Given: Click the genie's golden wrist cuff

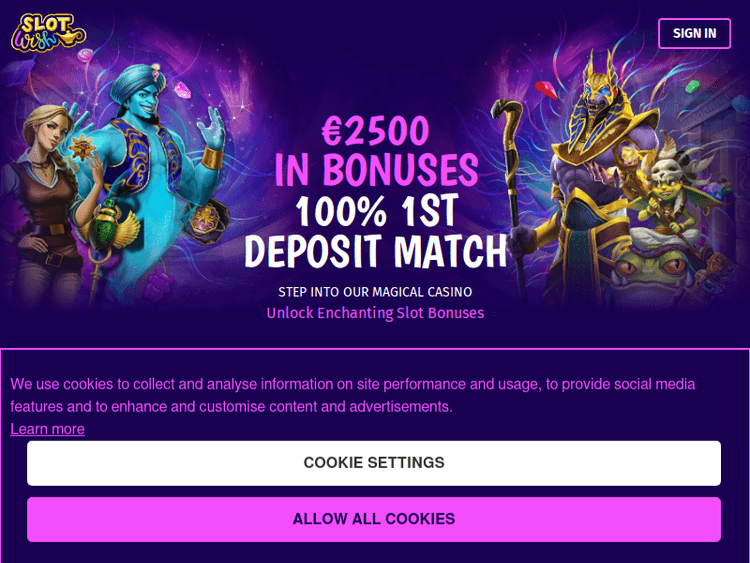Looking at the screenshot, I should (212, 158).
